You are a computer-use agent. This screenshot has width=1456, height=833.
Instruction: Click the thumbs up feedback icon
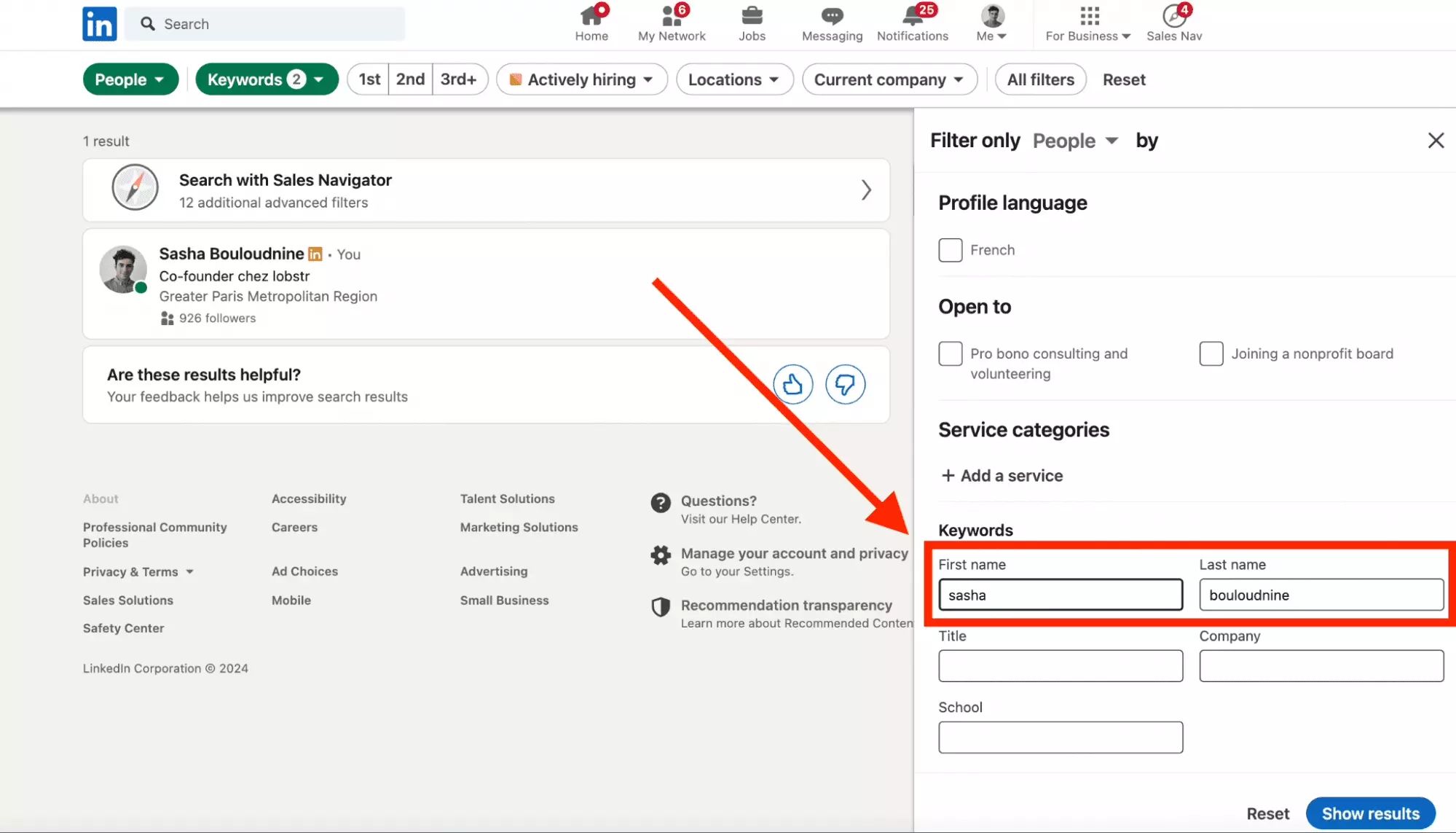[792, 384]
